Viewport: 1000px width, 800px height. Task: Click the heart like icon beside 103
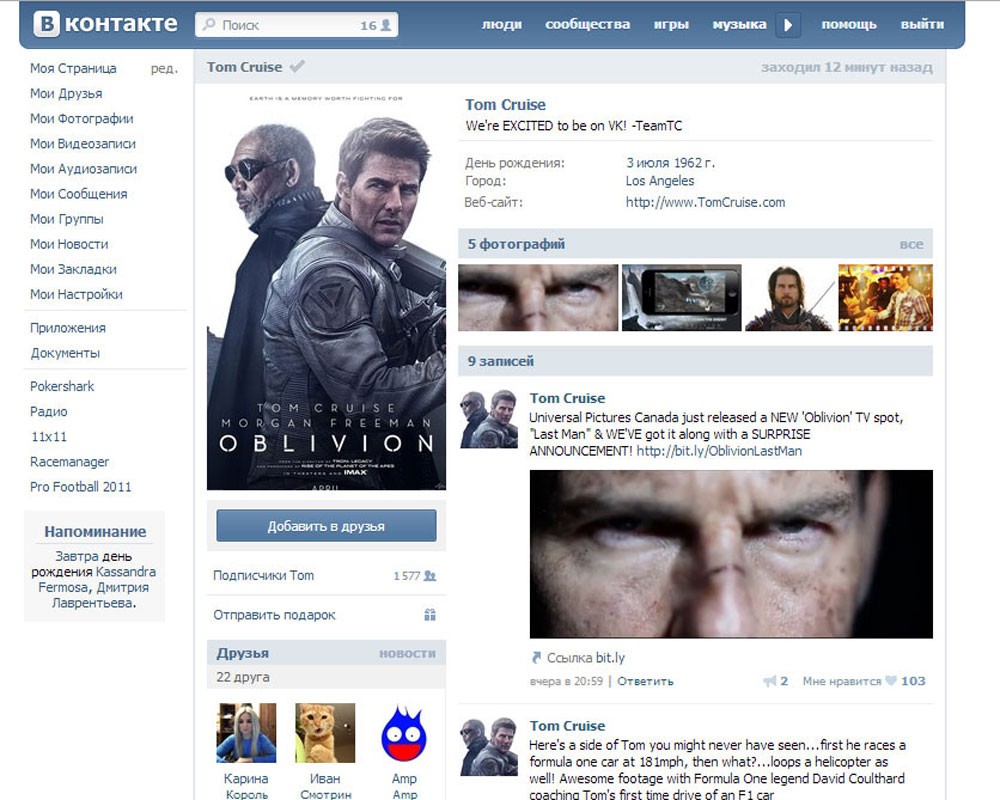[891, 681]
